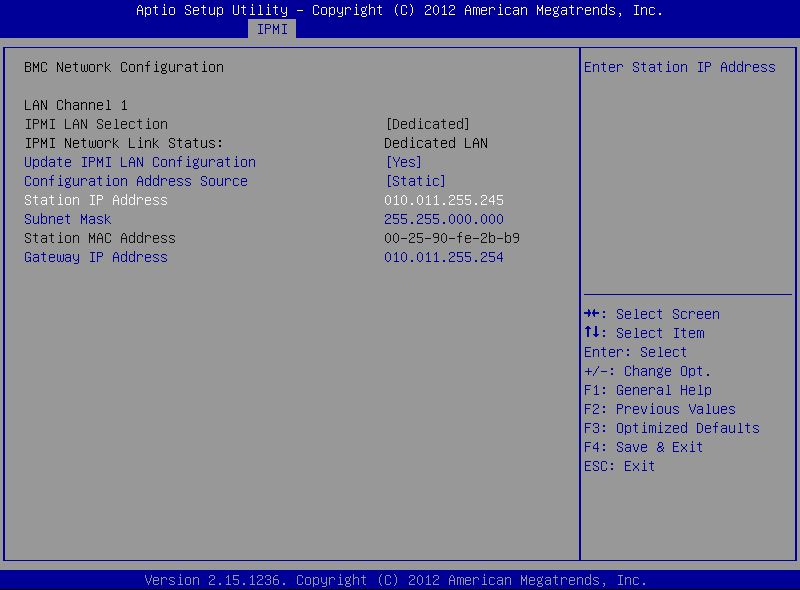Highlight the Station IP Address label
800x590 pixels.
(96, 200)
